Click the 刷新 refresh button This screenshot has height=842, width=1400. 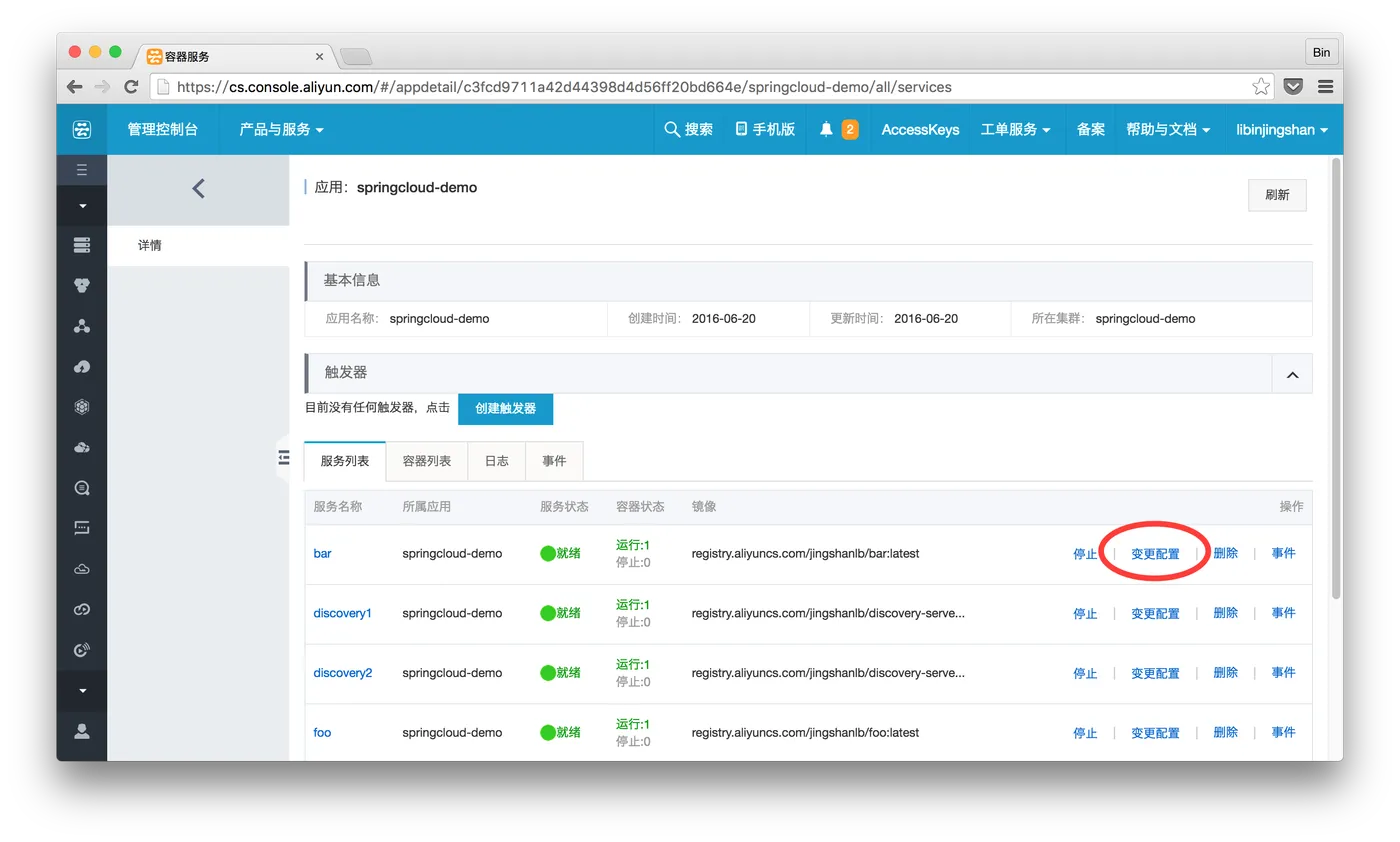point(1277,195)
